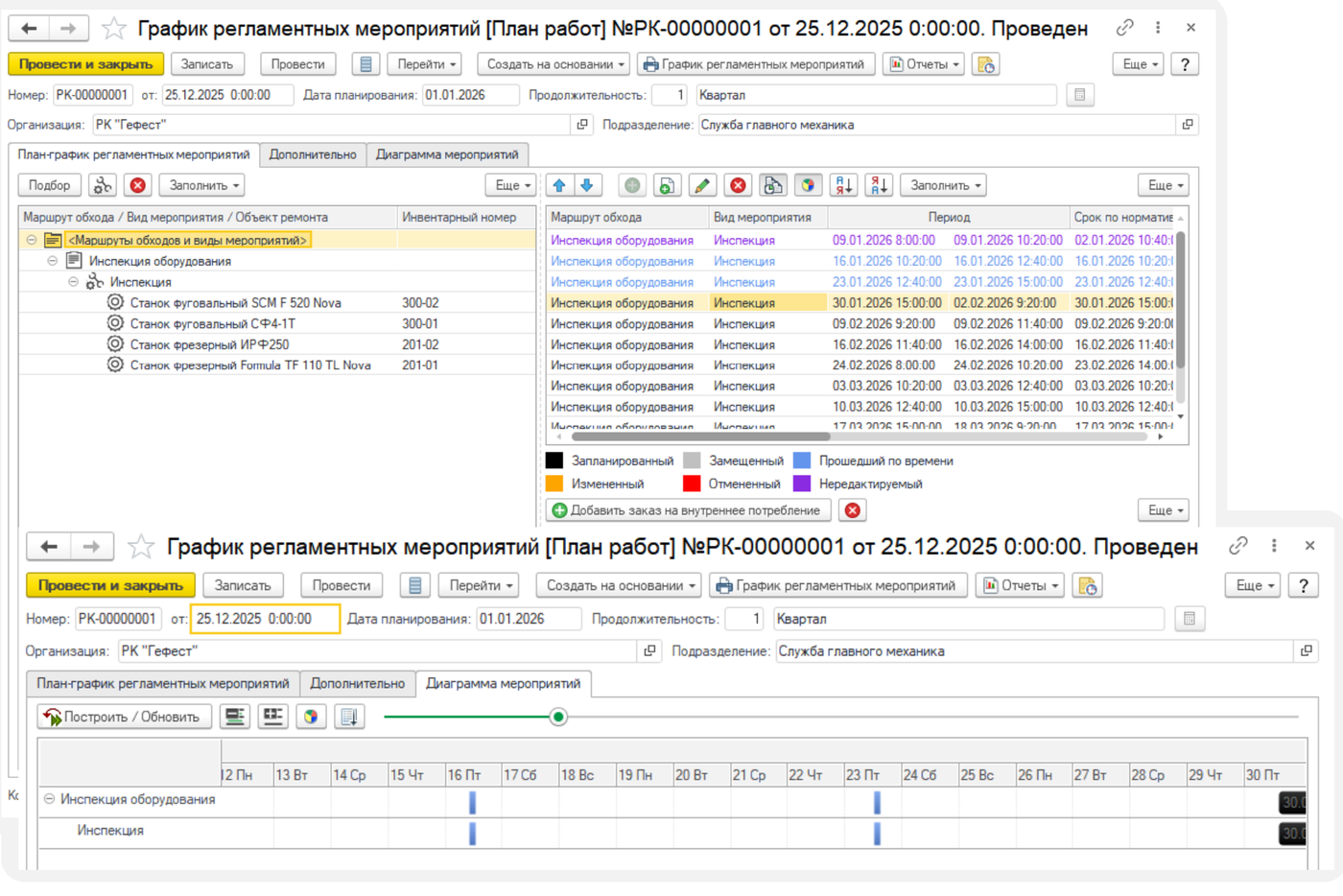This screenshot has width=1343, height=896.
Task: Open left Заполнить dropdown in upper window
Action: tap(201, 185)
